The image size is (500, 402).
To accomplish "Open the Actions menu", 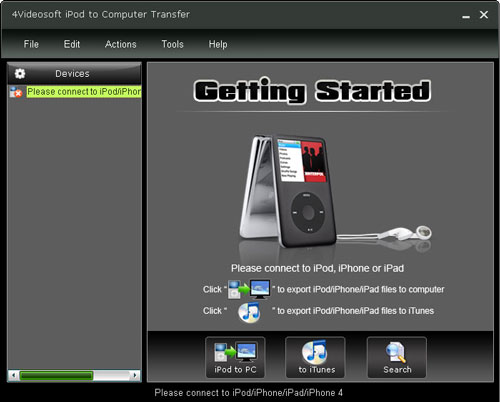I will point(121,44).
